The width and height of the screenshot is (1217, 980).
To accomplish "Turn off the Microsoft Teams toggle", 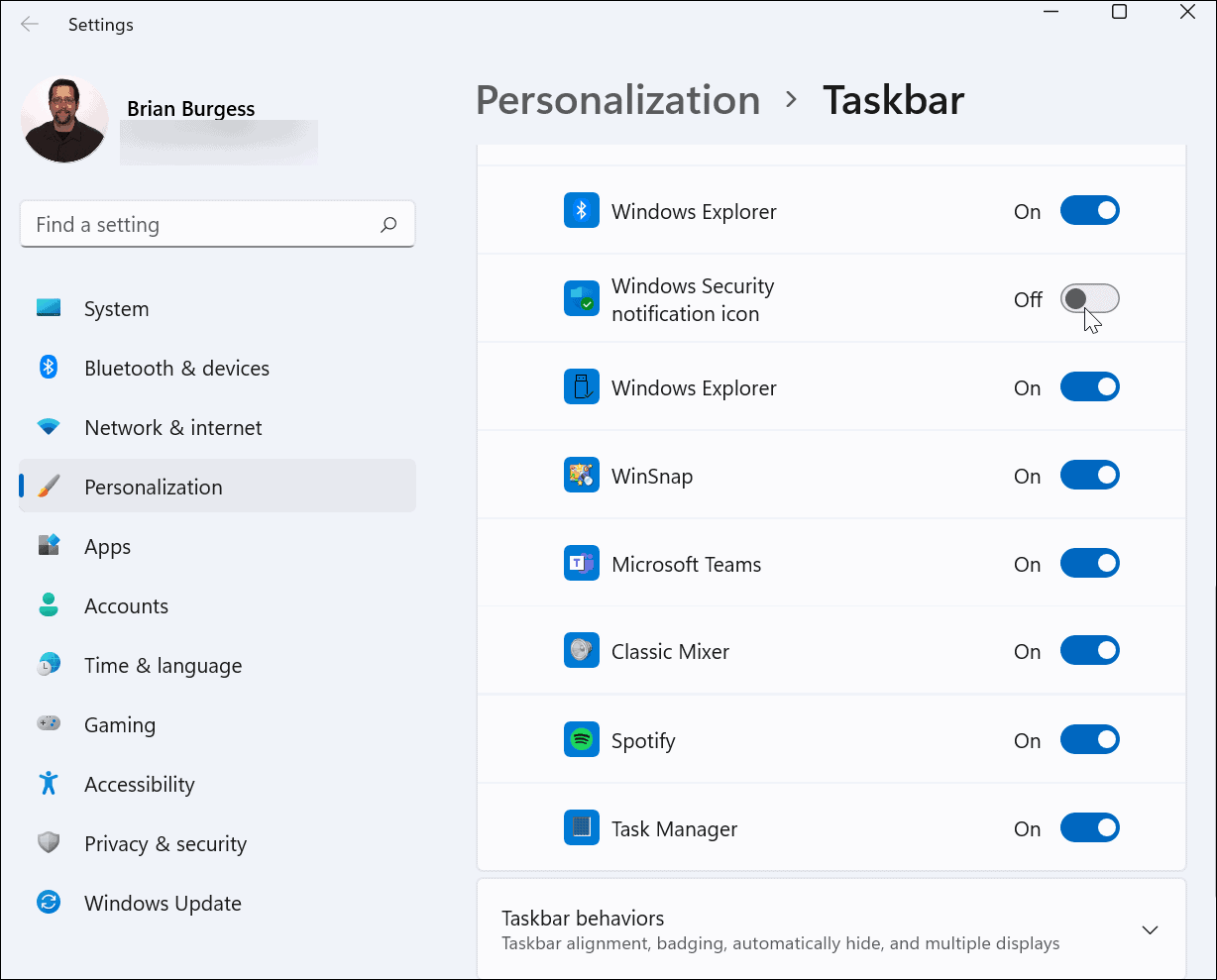I will pyautogui.click(x=1090, y=563).
